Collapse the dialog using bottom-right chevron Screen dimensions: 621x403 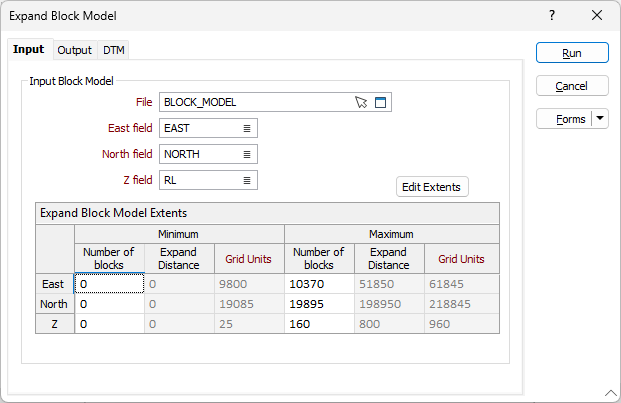click(609, 392)
